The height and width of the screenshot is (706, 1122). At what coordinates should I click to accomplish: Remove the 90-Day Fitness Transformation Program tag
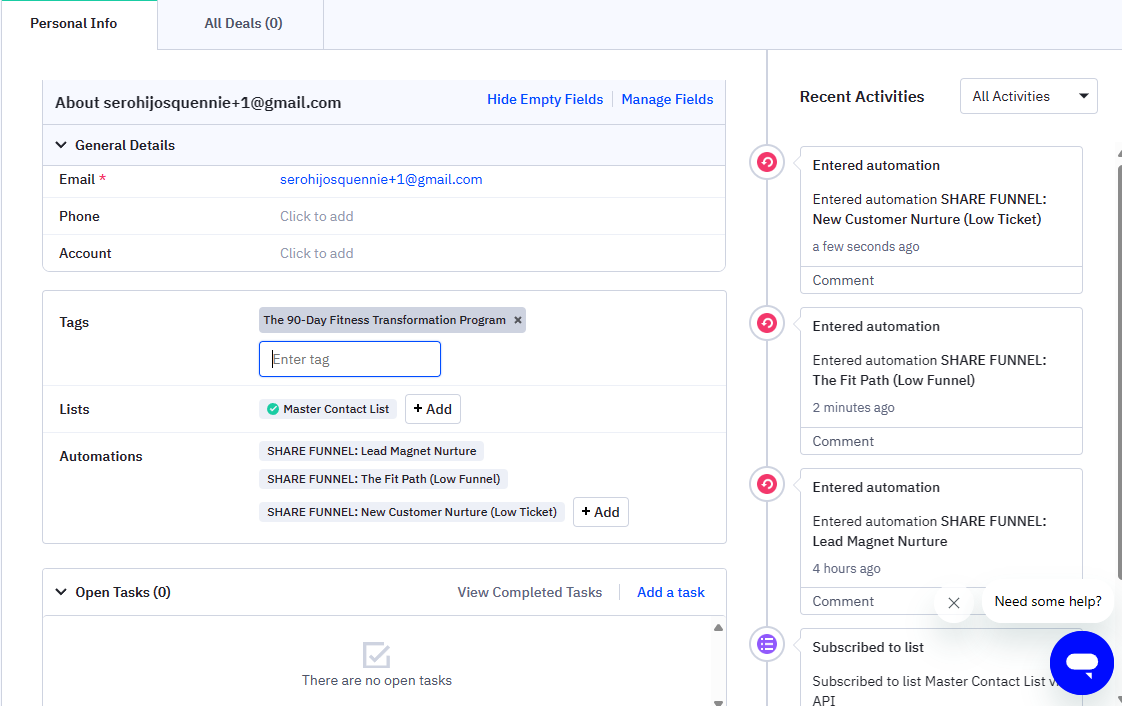click(x=518, y=321)
